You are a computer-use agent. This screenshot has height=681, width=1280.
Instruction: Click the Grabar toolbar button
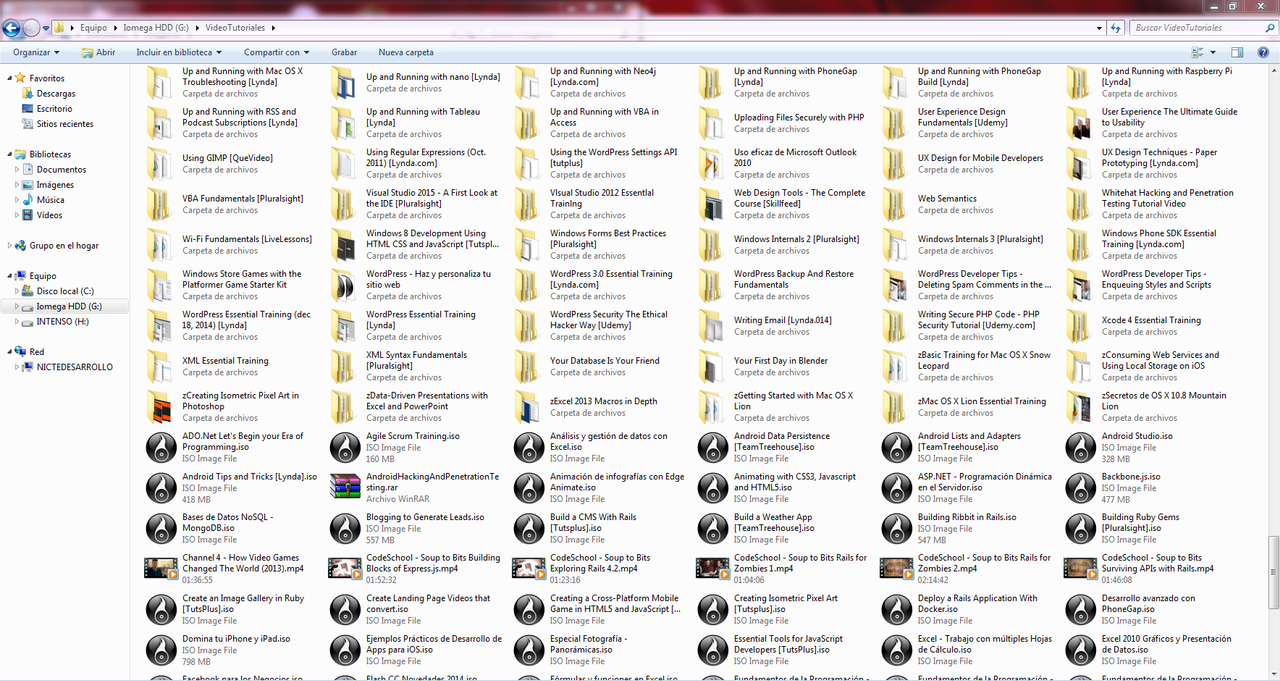344,52
